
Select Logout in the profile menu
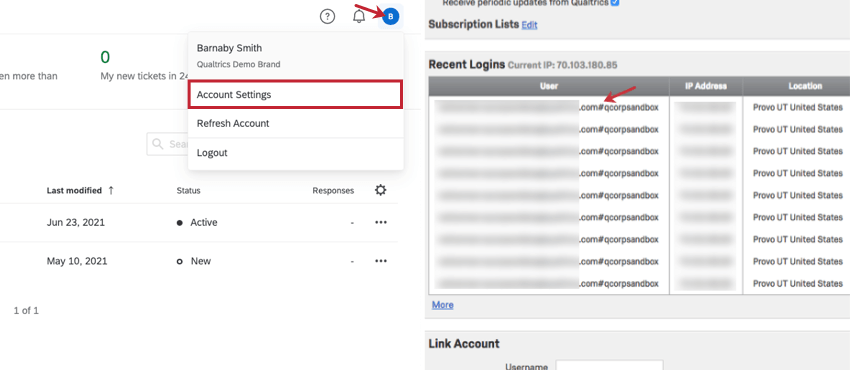295,153
